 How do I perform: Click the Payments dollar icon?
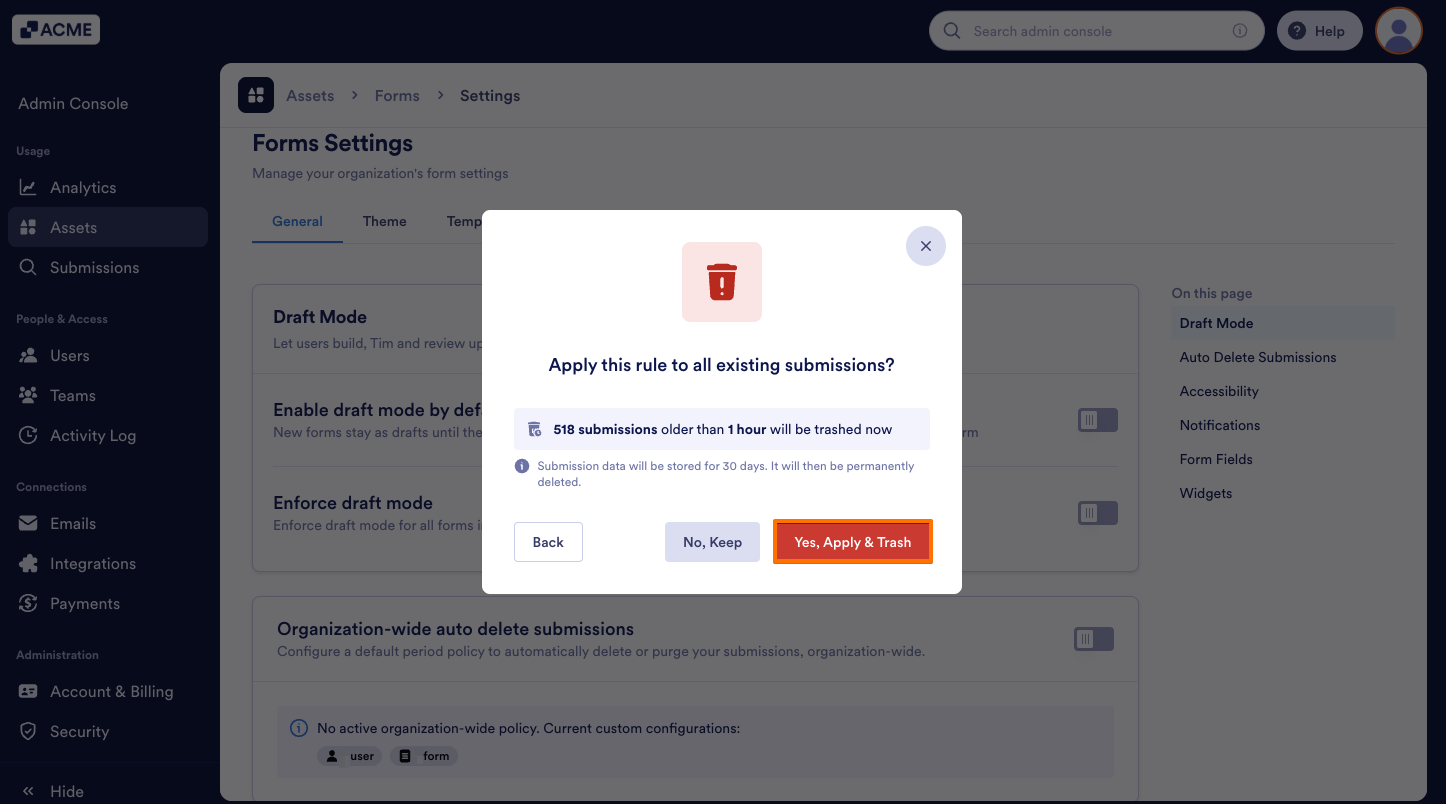[28, 603]
